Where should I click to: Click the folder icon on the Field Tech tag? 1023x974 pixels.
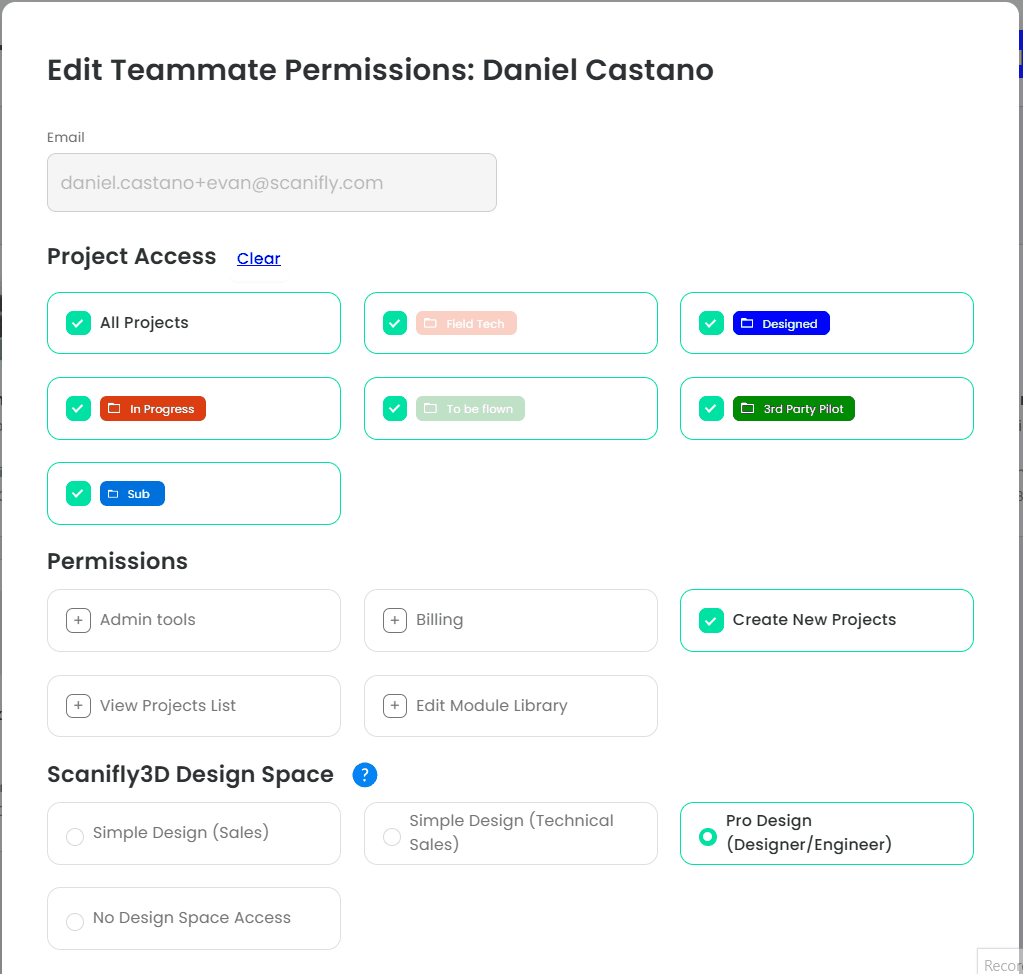coord(430,322)
